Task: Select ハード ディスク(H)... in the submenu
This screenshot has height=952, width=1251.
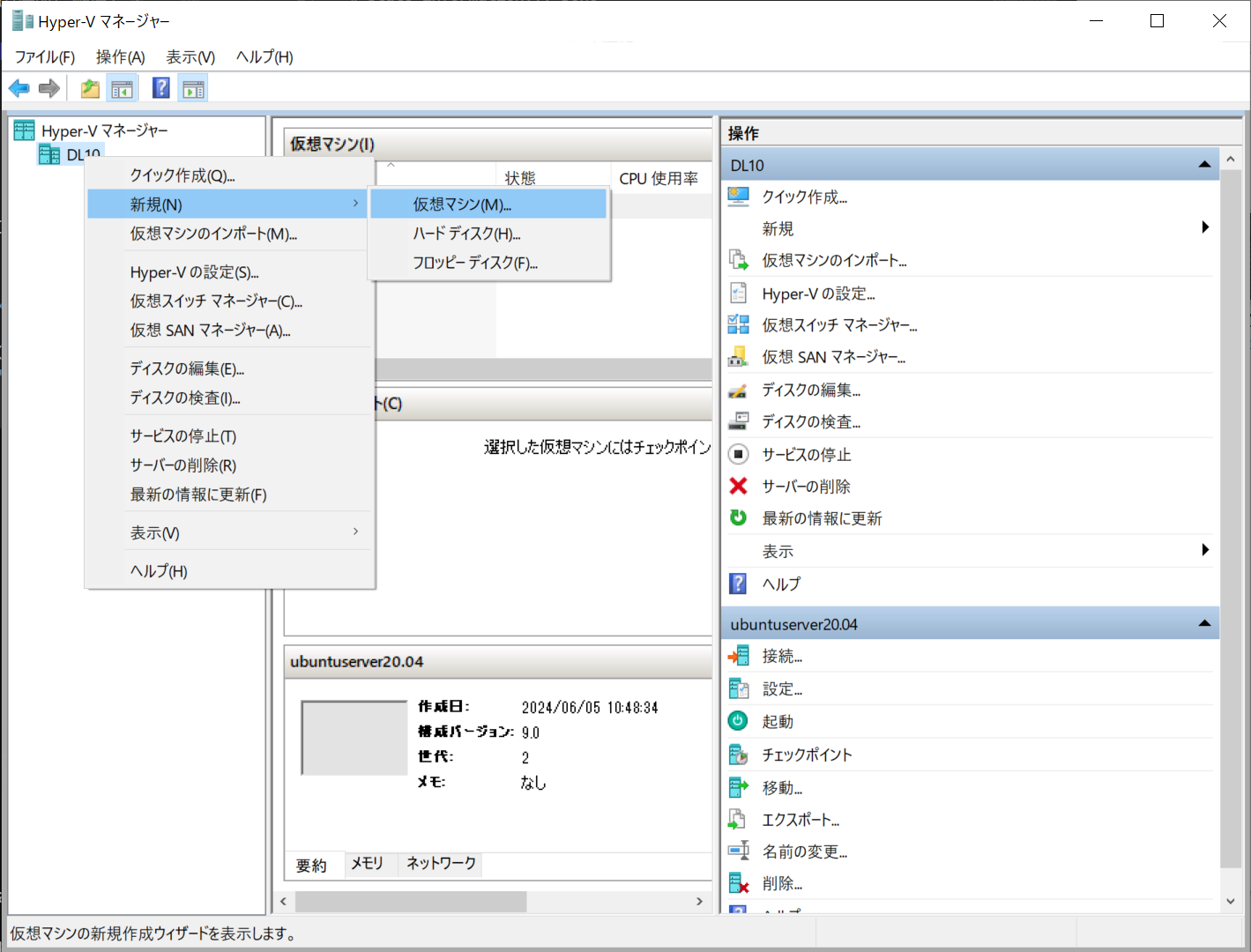Action: click(488, 234)
